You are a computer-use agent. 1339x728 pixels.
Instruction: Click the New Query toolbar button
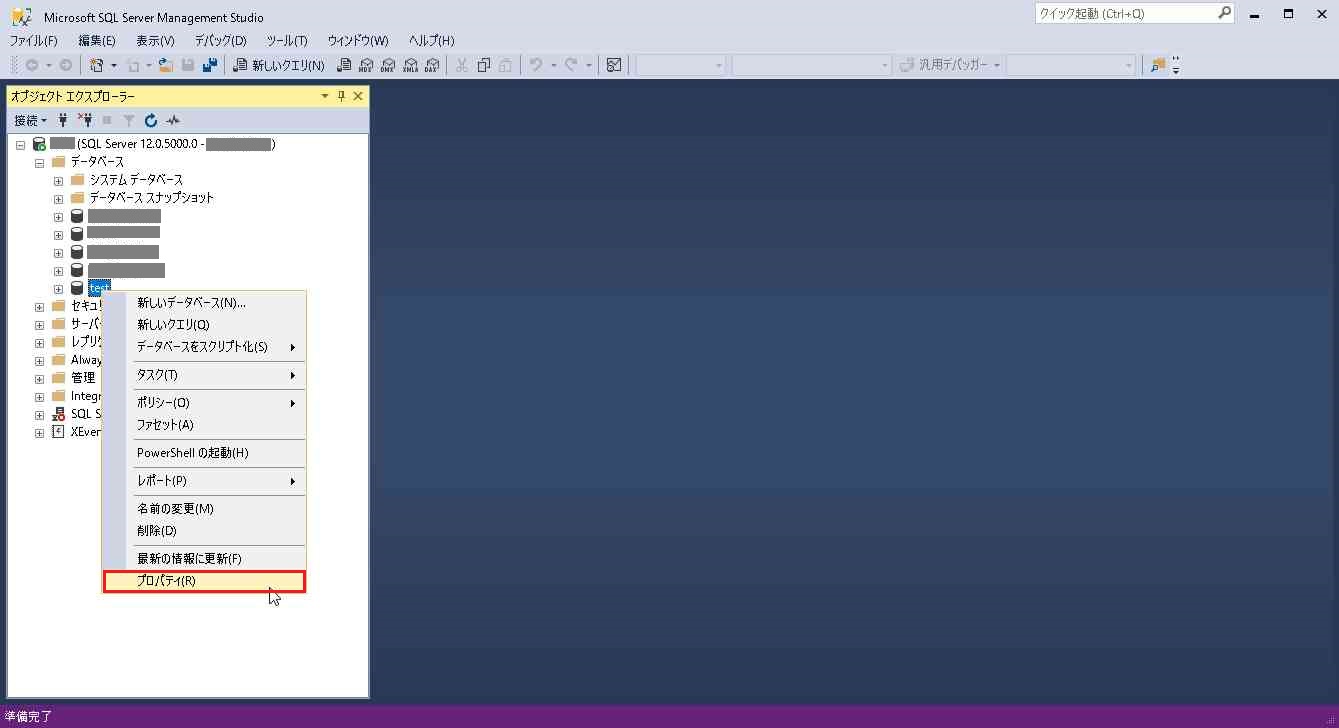point(279,65)
